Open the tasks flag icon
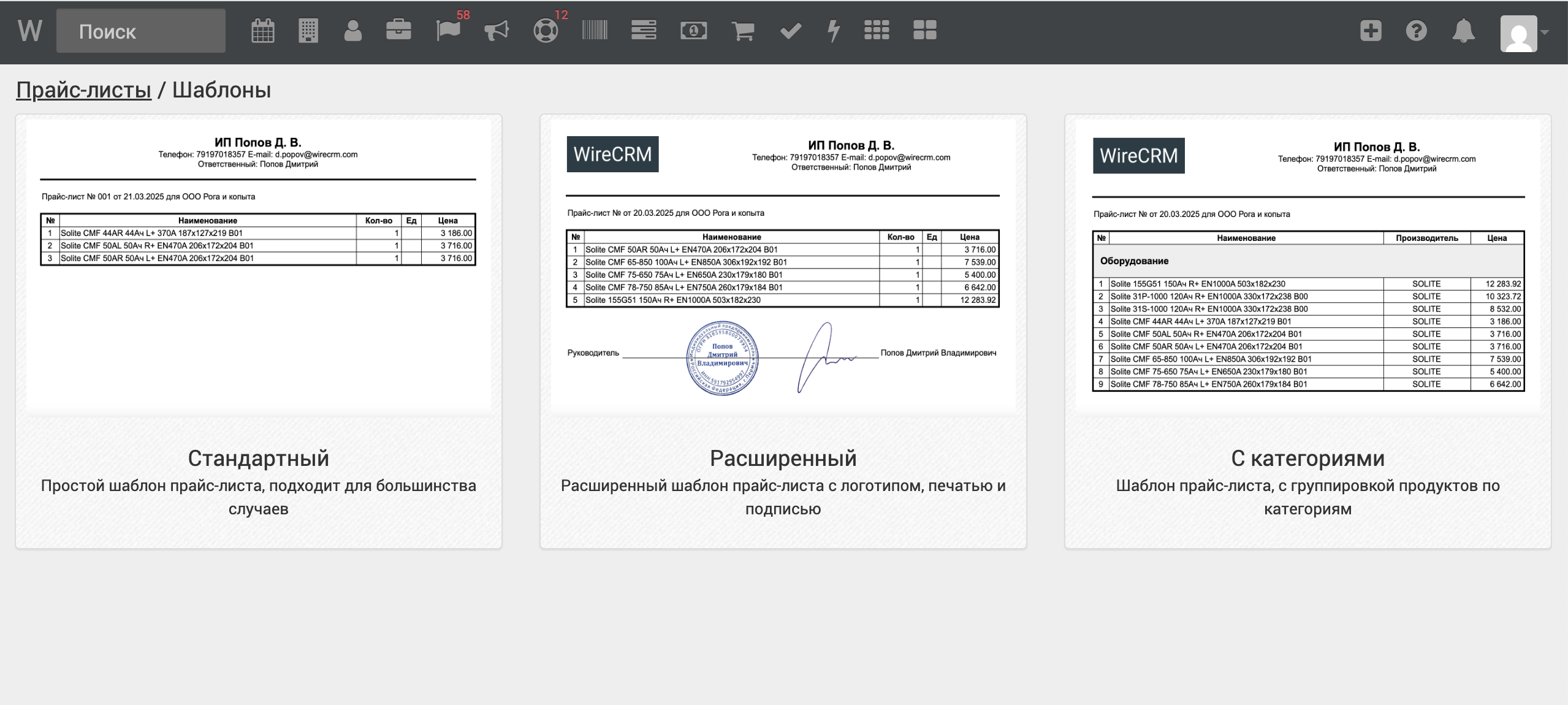Screen dimensions: 1568x705 448,31
